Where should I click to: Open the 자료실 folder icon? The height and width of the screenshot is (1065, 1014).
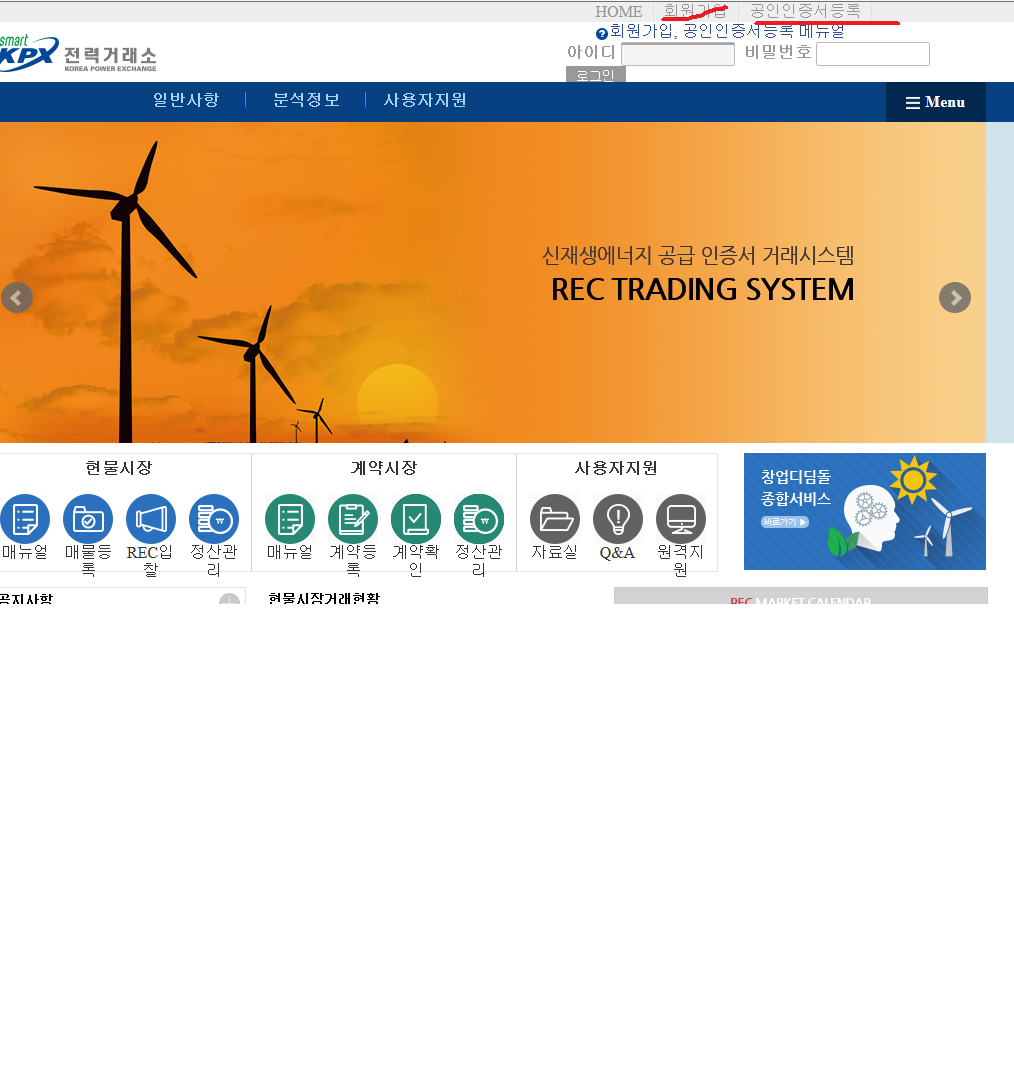point(555,519)
